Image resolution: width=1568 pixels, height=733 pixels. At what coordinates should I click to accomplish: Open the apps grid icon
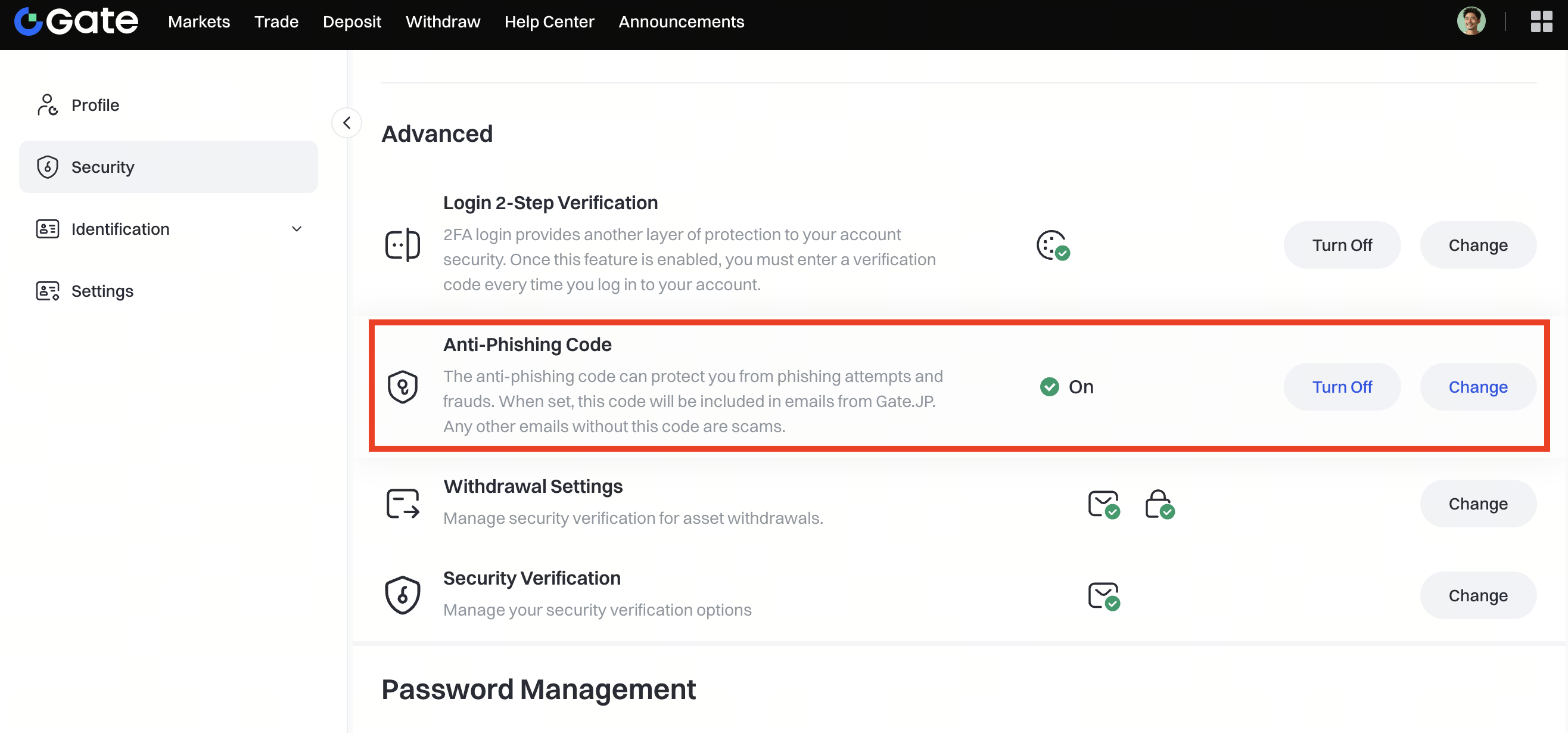point(1541,22)
